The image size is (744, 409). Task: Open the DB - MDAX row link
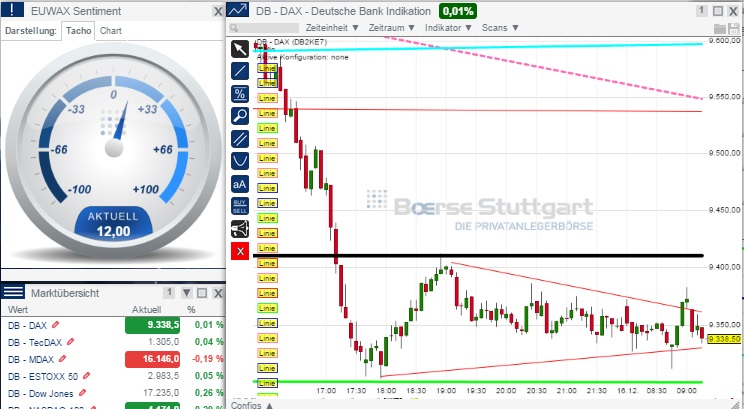coord(31,359)
